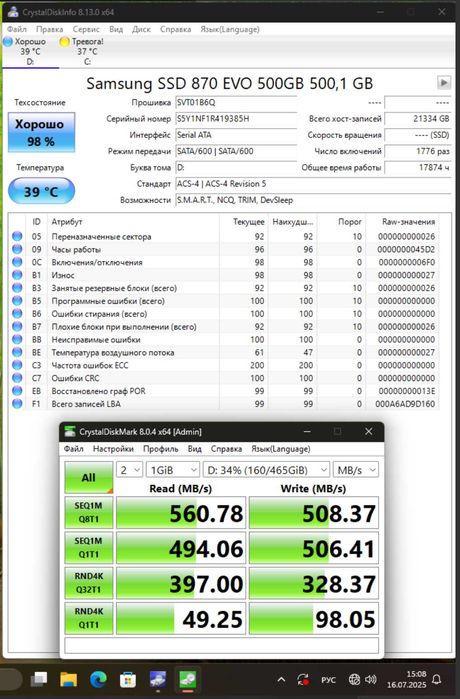
Task: Click status icon of C3 Частота ошибок ECC
Action: coord(17,365)
